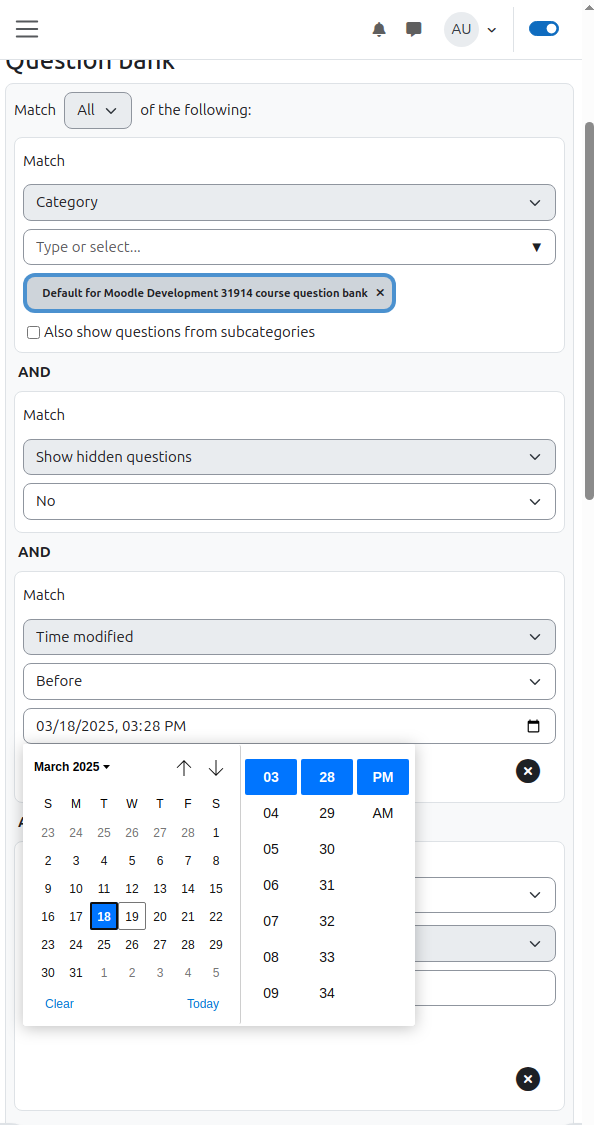Remove the Time modified filter condition
The image size is (594, 1125).
[x=528, y=771]
